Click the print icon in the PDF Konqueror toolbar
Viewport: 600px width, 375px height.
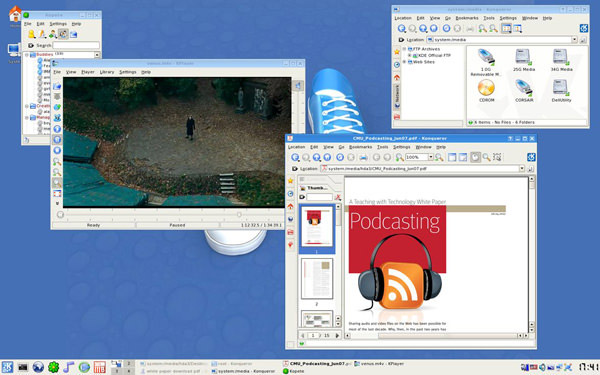click(x=363, y=157)
